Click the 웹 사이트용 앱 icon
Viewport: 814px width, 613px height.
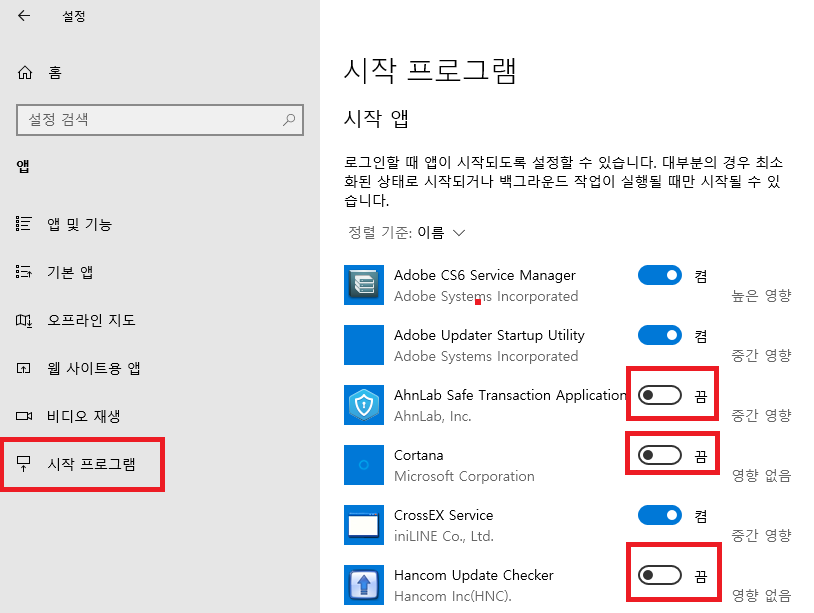[23, 368]
